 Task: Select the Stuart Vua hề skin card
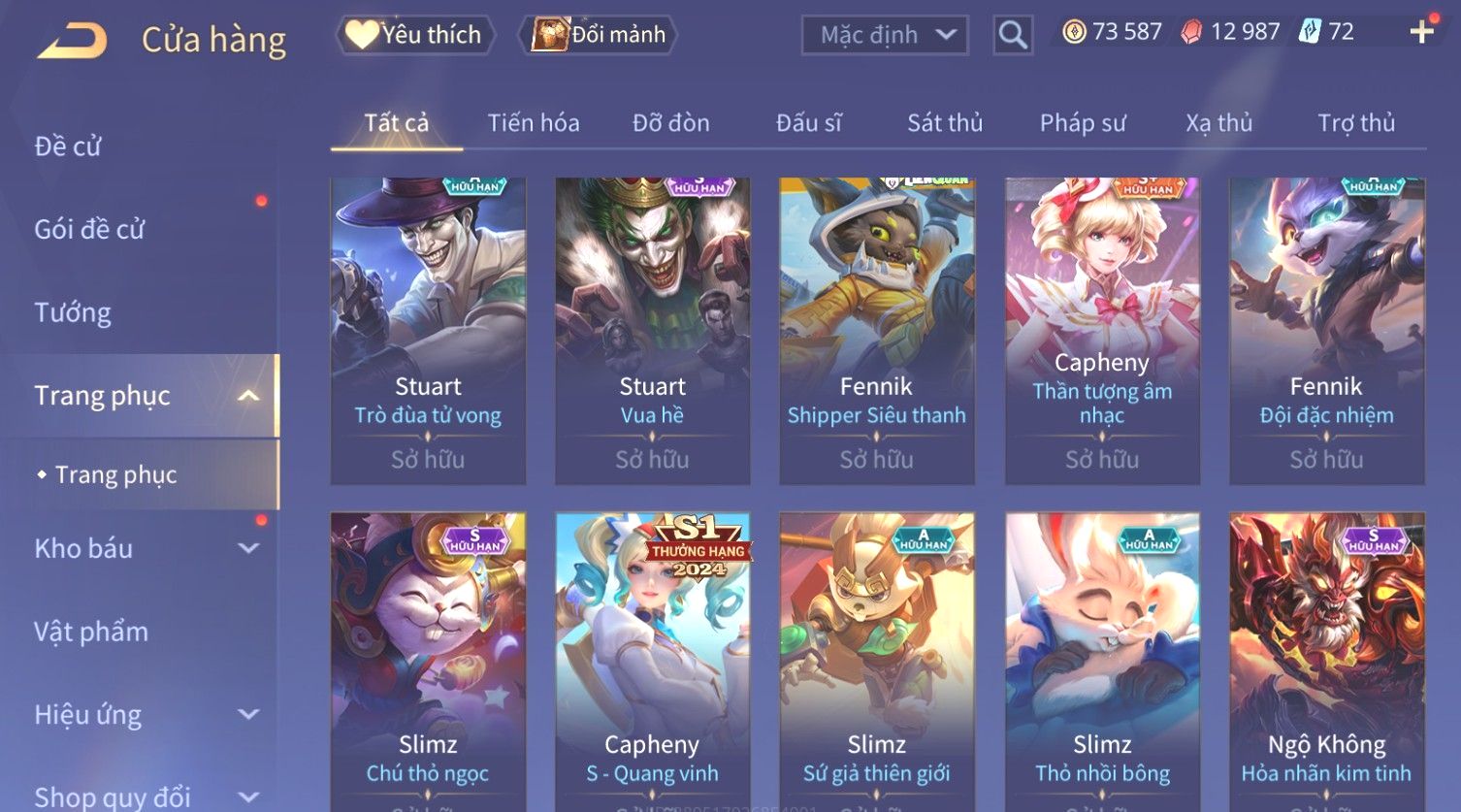653,331
